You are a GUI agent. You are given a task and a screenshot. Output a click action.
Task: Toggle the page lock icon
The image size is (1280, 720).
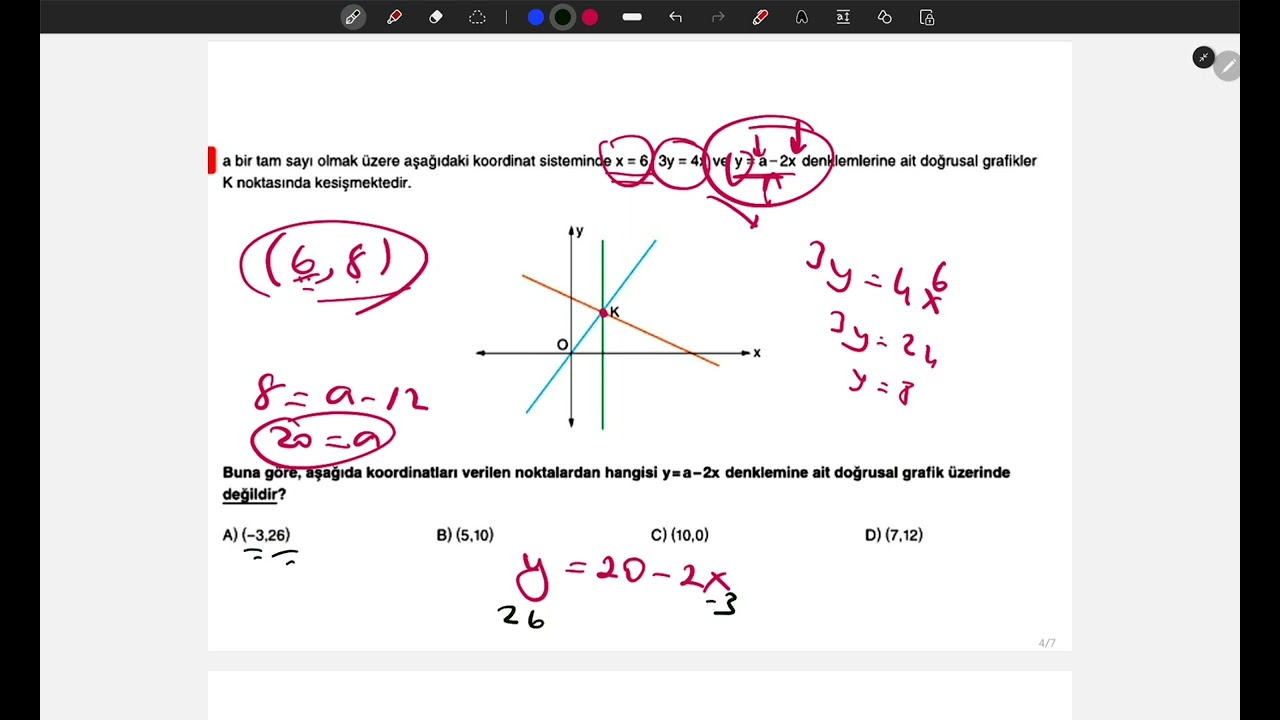[927, 17]
